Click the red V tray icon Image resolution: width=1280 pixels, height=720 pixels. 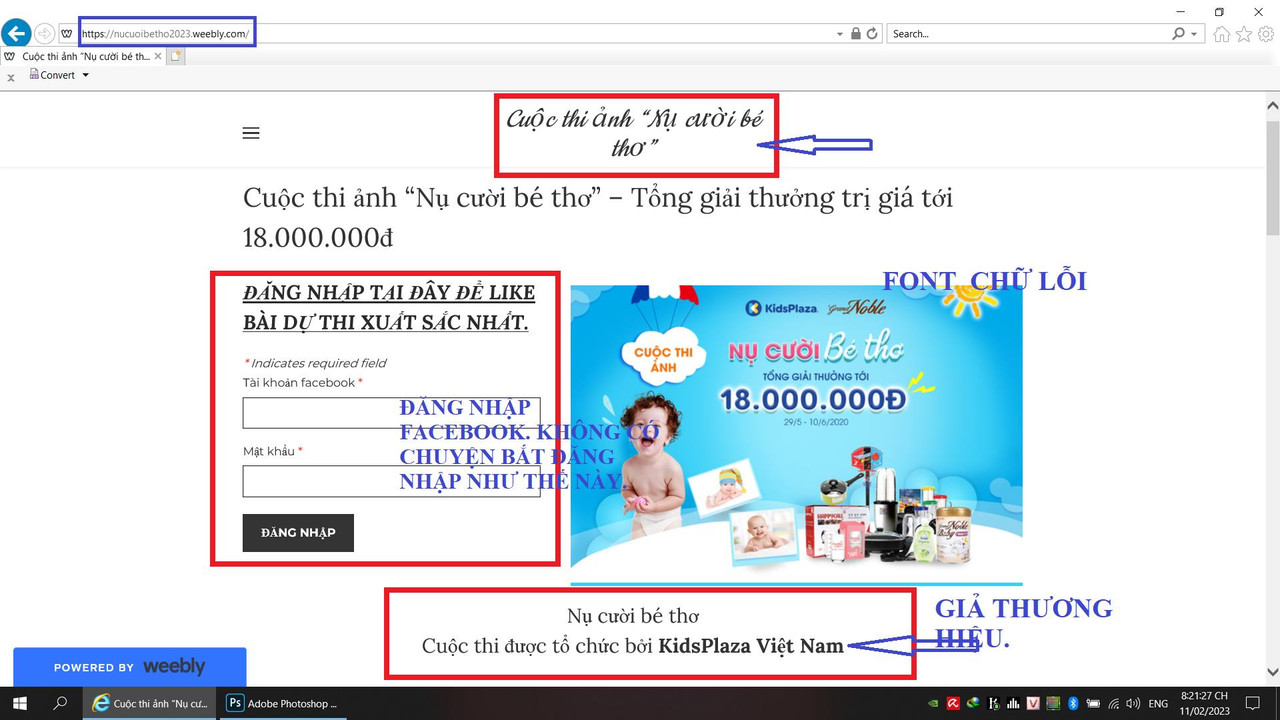(x=1033, y=704)
